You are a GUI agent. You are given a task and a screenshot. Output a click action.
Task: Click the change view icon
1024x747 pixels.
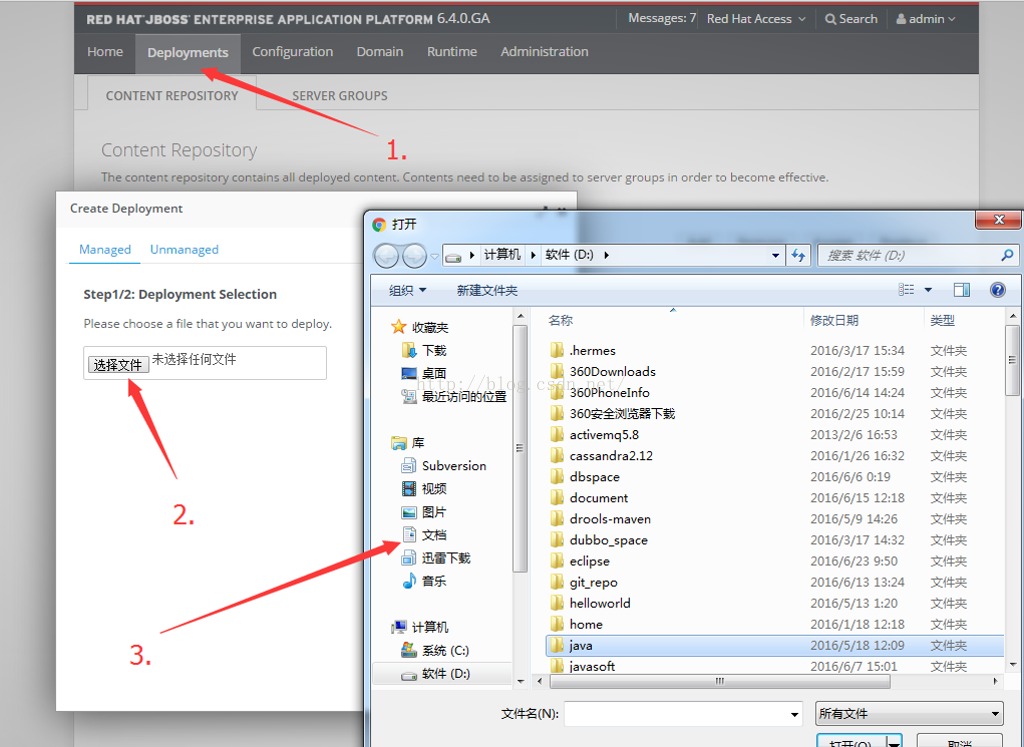[x=906, y=289]
